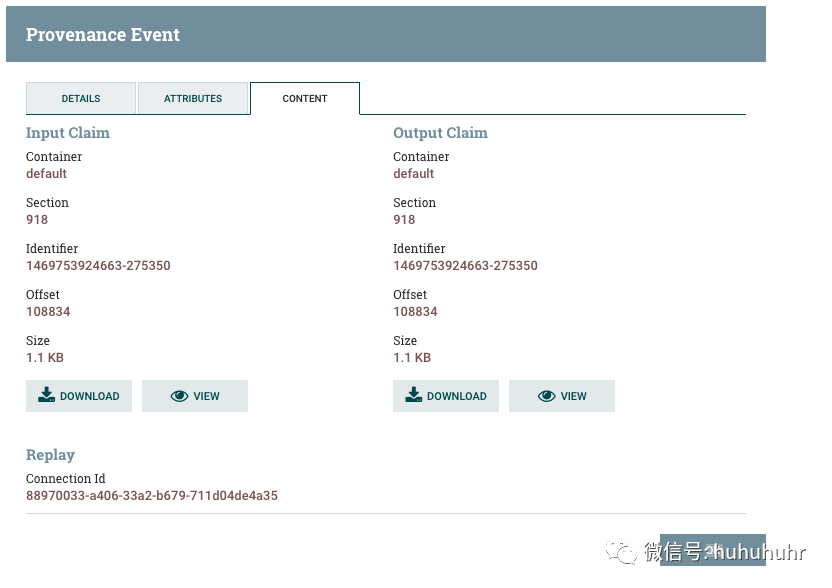
Task: Download the Output Claim content
Action: click(446, 396)
